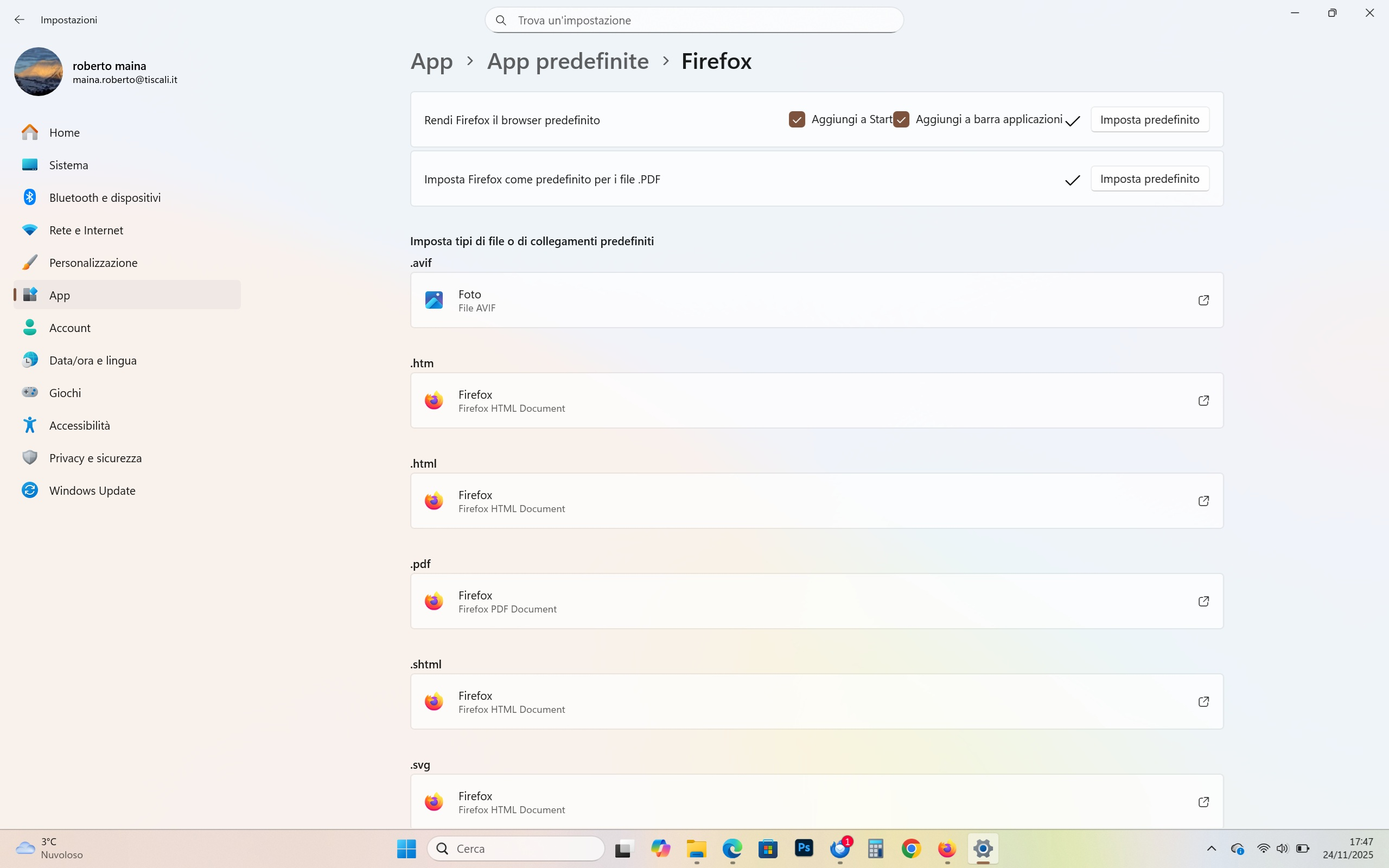Open the external-link icon for .pdf Firefox

point(1203,601)
